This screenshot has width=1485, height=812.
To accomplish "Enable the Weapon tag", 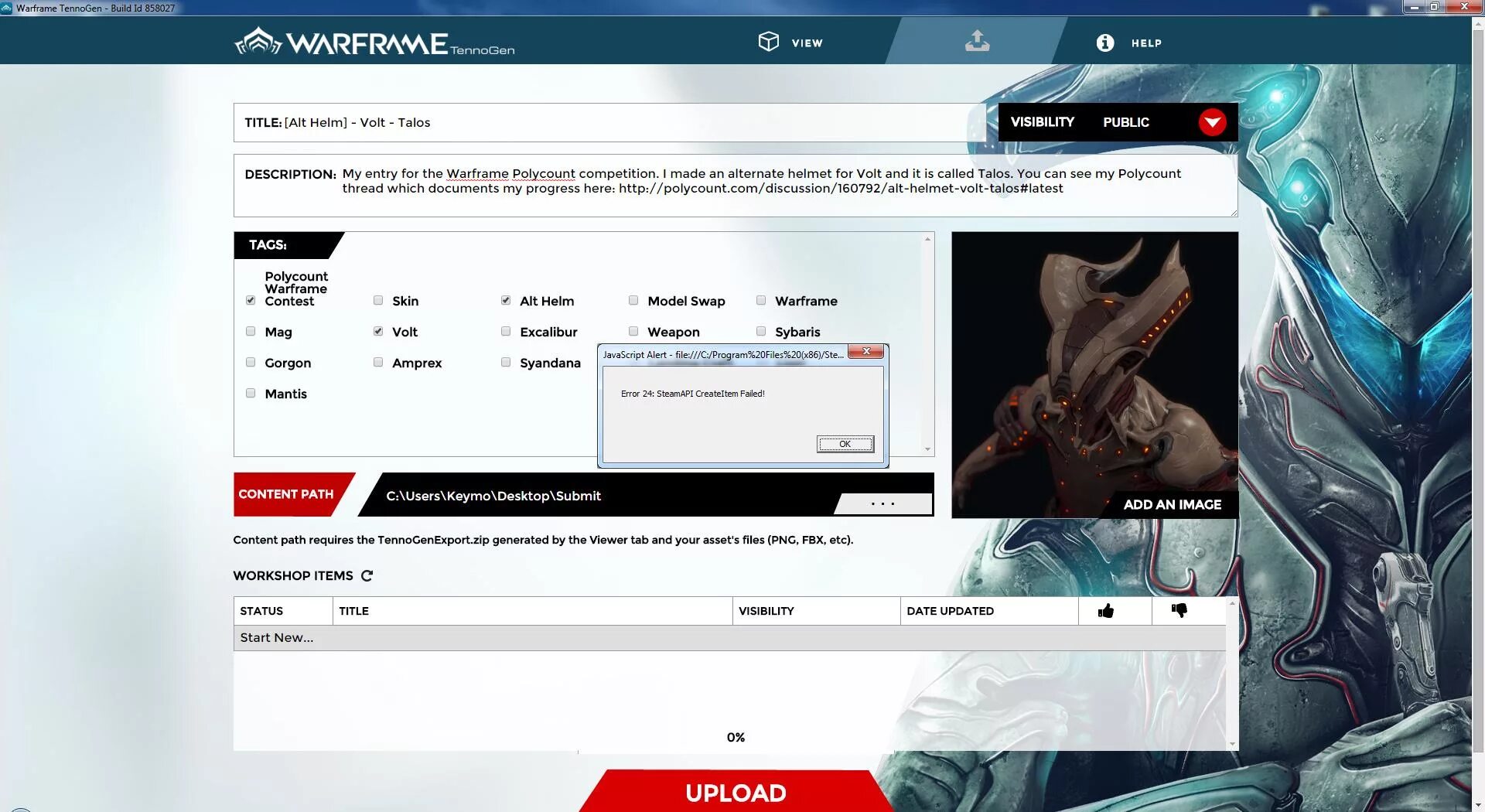I will pyautogui.click(x=633, y=331).
